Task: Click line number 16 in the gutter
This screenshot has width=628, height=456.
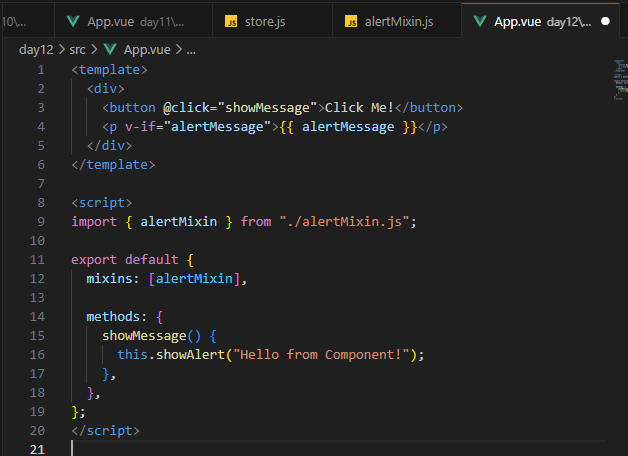Action: pos(37,354)
